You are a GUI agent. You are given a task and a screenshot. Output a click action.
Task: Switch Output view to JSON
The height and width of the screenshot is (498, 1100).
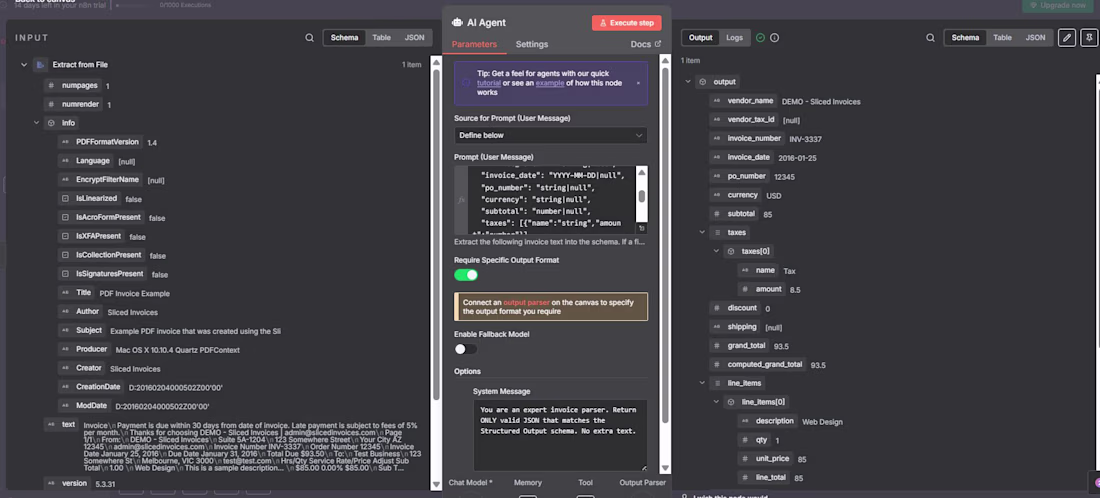(1035, 38)
